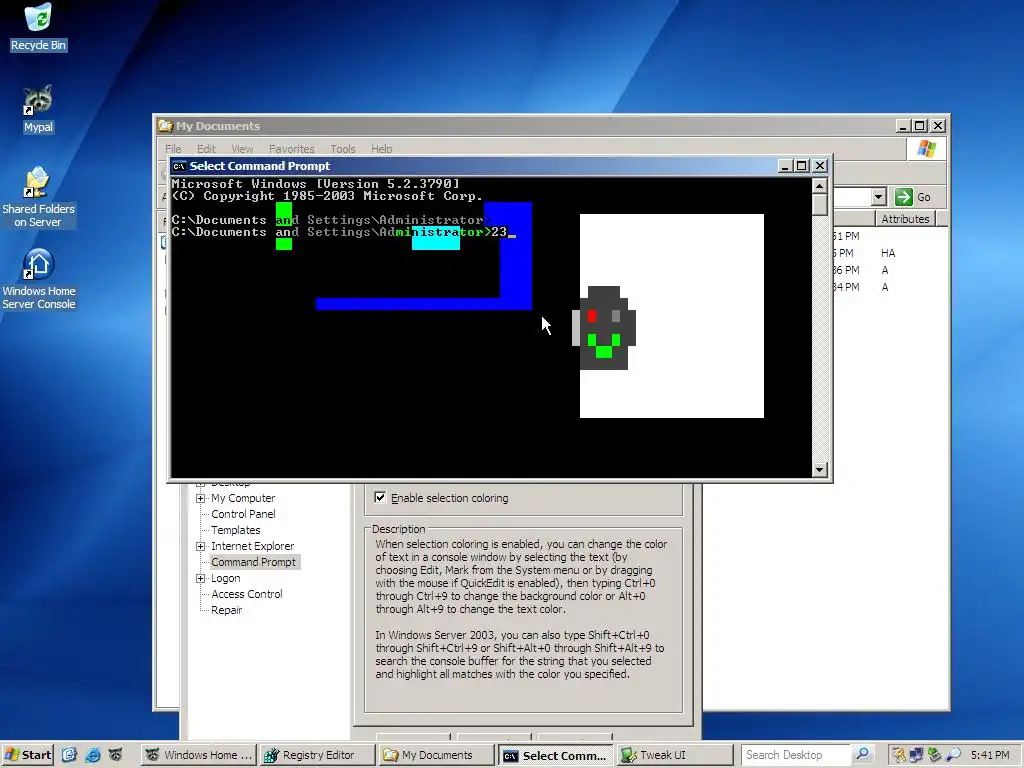
Task: Select Access Control in Tweak UI tree
Action: point(247,594)
